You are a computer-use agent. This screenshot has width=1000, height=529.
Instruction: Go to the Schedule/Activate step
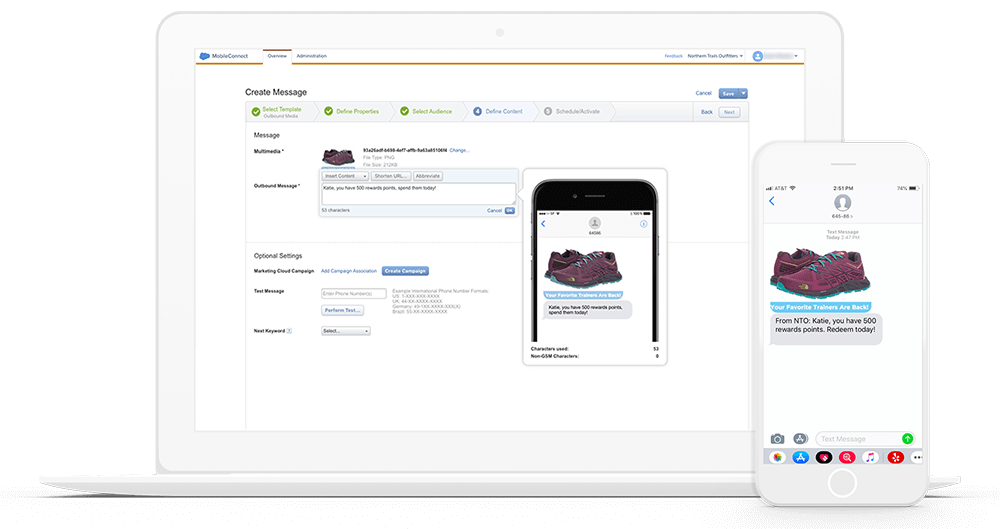(x=577, y=111)
